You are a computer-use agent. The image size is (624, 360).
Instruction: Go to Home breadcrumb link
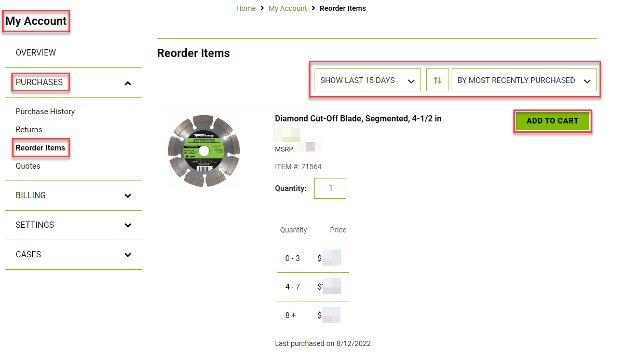(246, 8)
